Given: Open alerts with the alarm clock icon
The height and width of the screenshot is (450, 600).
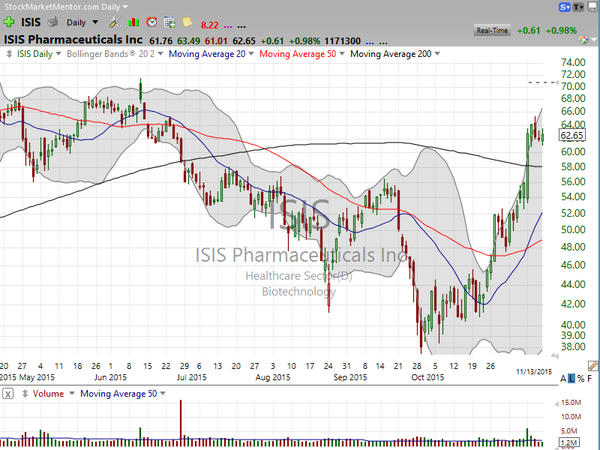Looking at the screenshot, I should (152, 22).
